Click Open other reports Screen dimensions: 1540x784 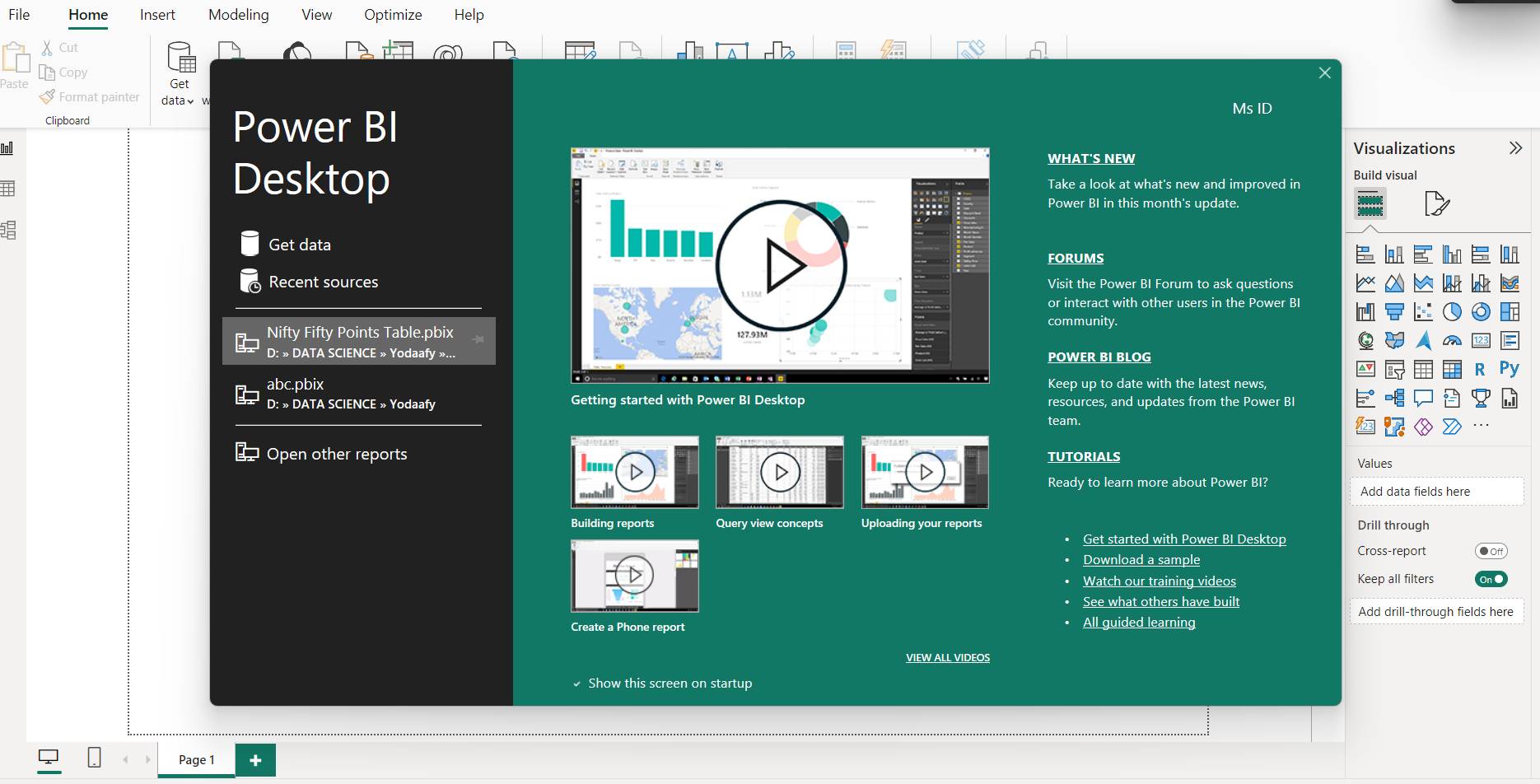pyautogui.click(x=321, y=454)
